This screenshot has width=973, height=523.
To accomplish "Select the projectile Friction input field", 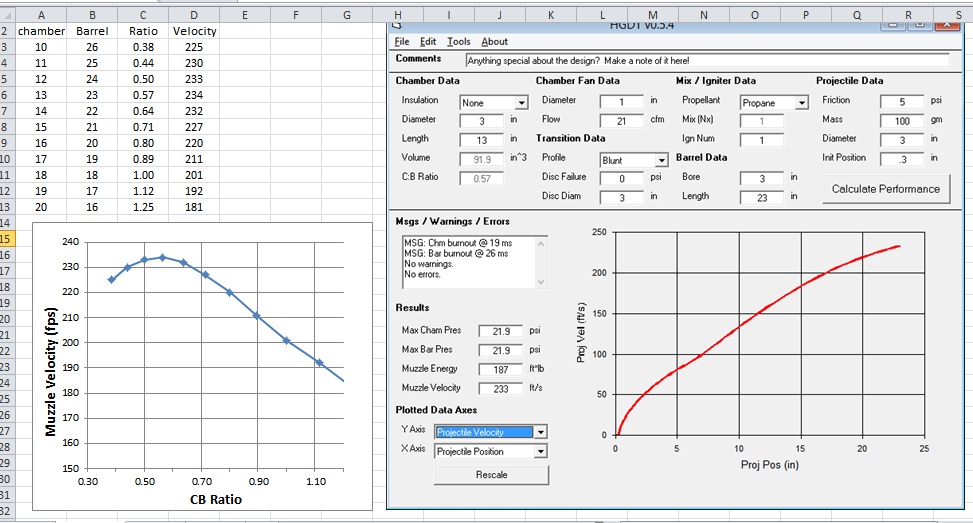I will coord(900,101).
